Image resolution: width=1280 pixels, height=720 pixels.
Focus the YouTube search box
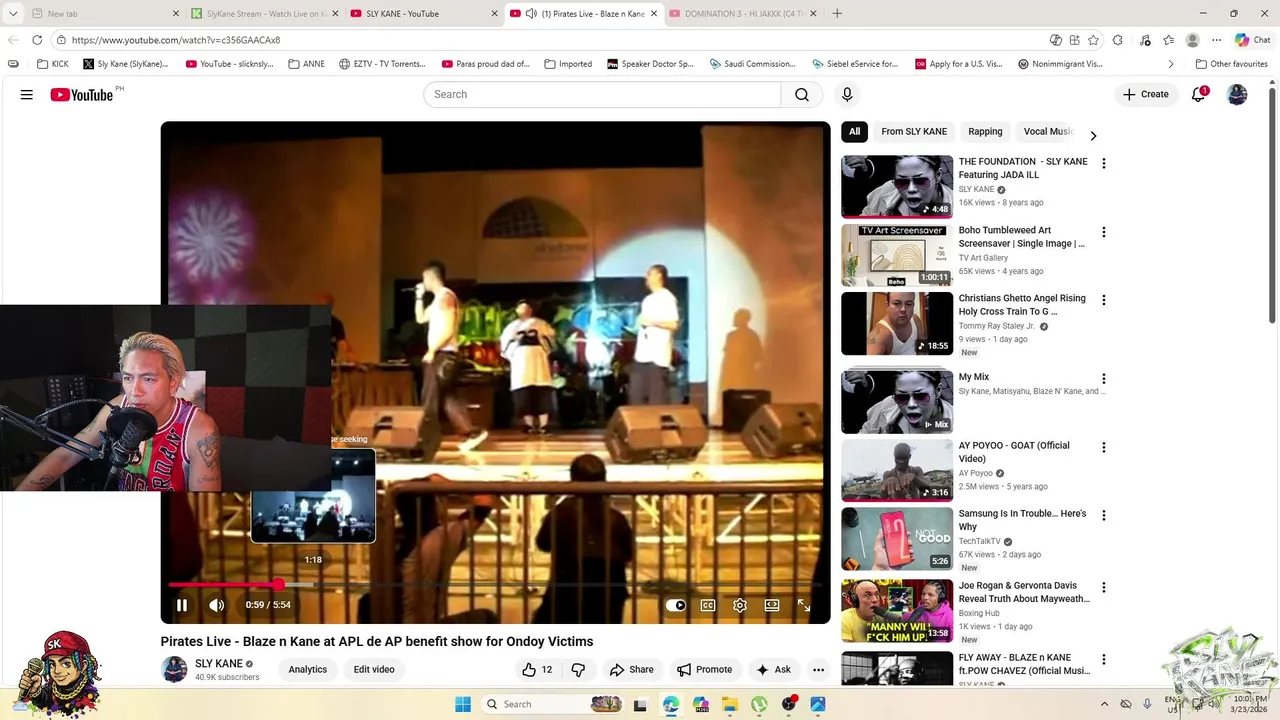[602, 94]
